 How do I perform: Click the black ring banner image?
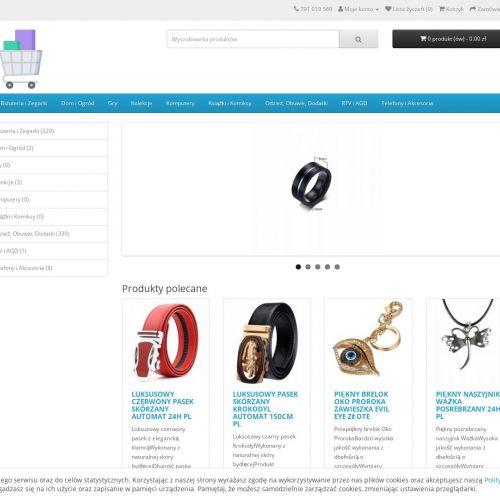click(311, 184)
